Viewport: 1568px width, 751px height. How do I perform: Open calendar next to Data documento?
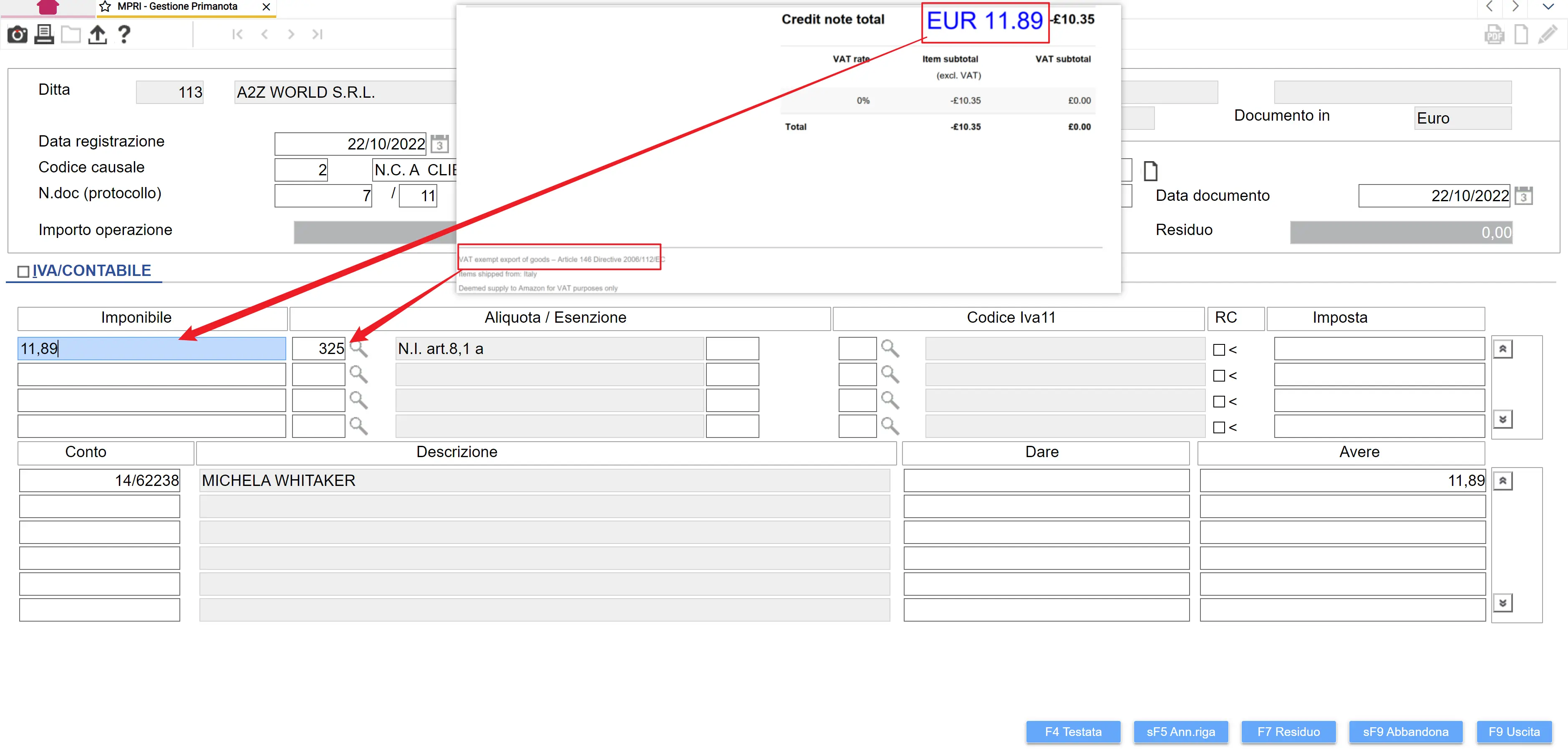1524,196
